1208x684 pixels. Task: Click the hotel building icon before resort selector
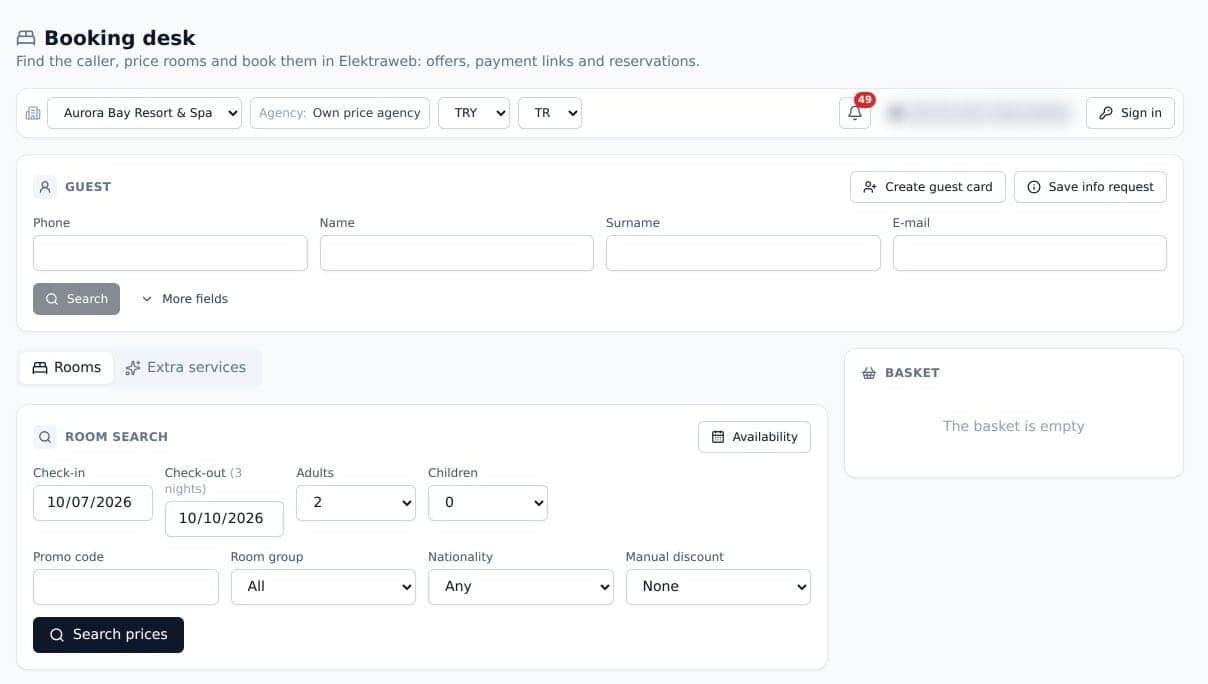click(x=33, y=113)
